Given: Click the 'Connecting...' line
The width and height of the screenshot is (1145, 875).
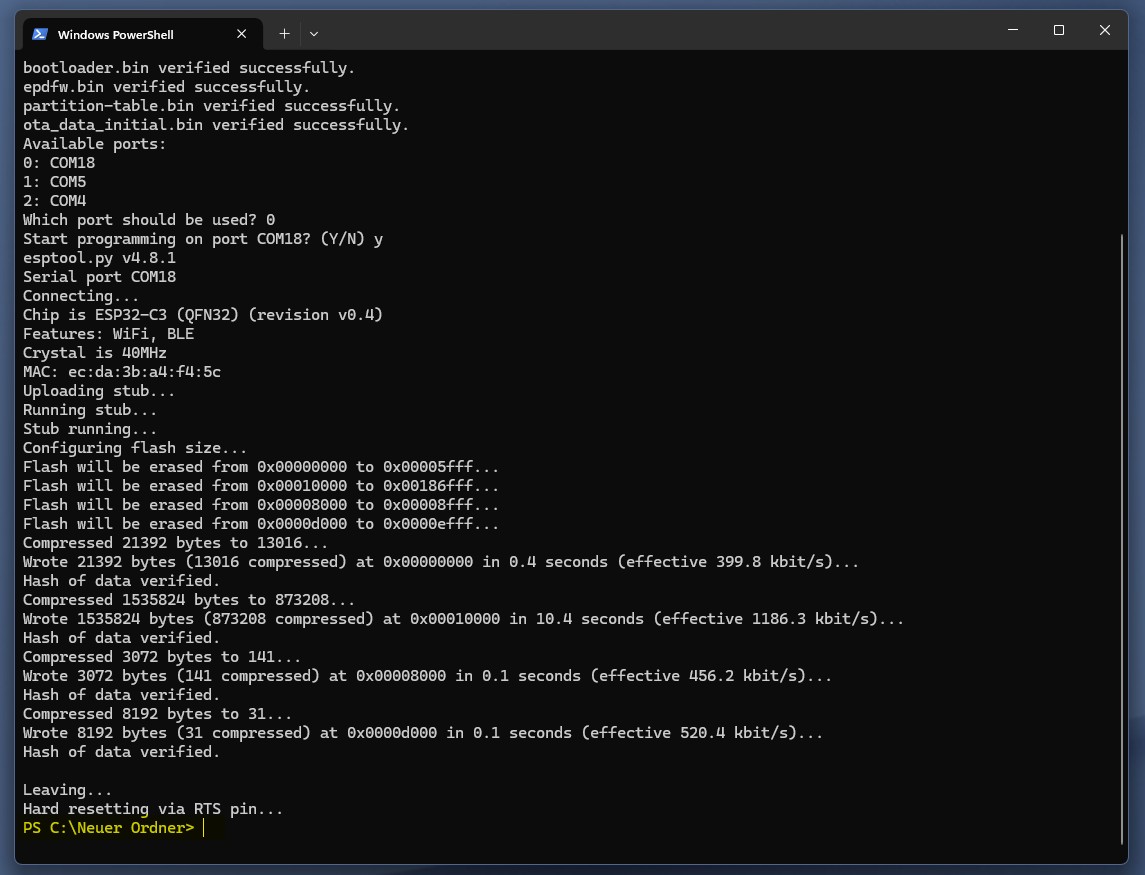Looking at the screenshot, I should point(81,296).
